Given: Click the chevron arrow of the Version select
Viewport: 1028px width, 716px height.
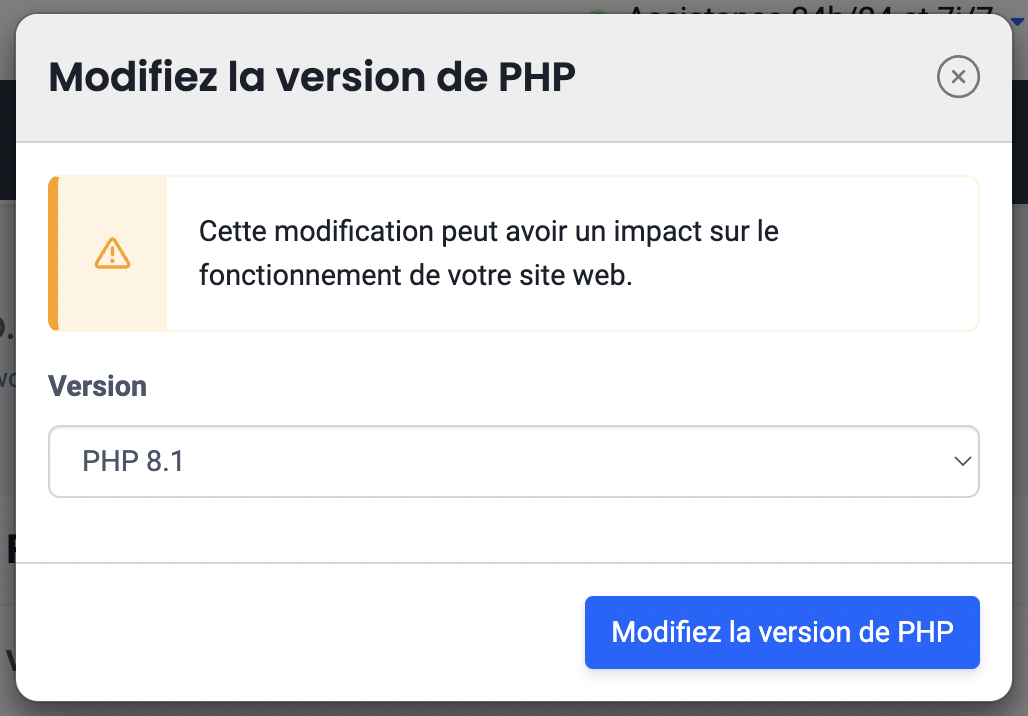Looking at the screenshot, I should 962,461.
